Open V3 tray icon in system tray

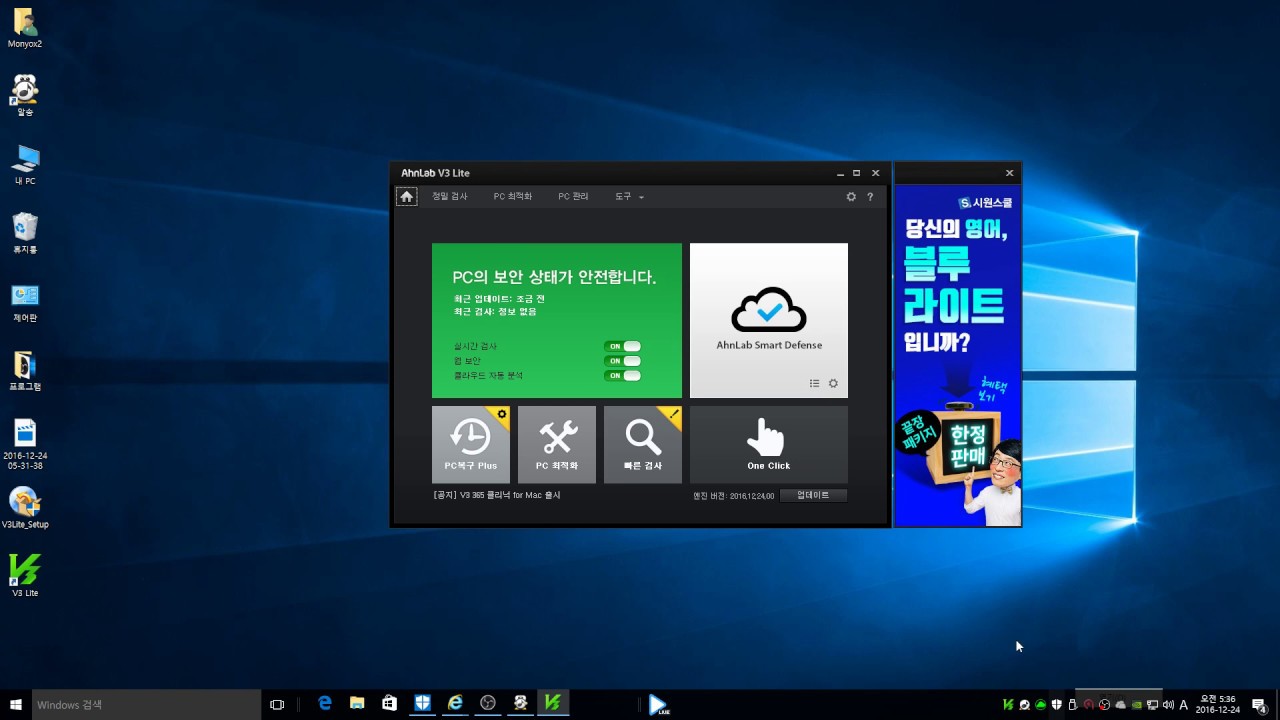tap(1008, 705)
